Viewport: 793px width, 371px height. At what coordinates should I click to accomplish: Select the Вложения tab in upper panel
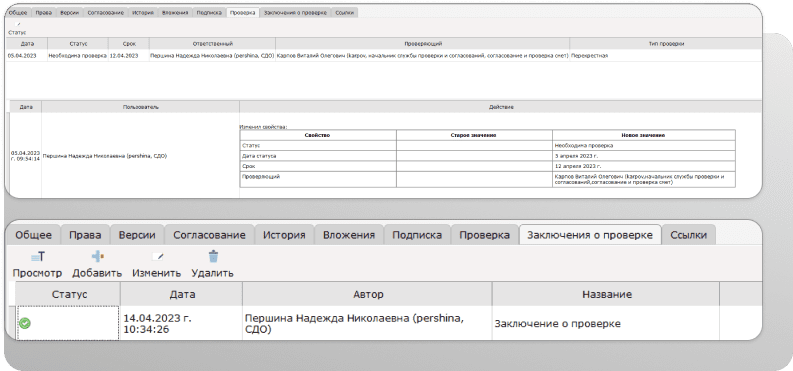175,13
